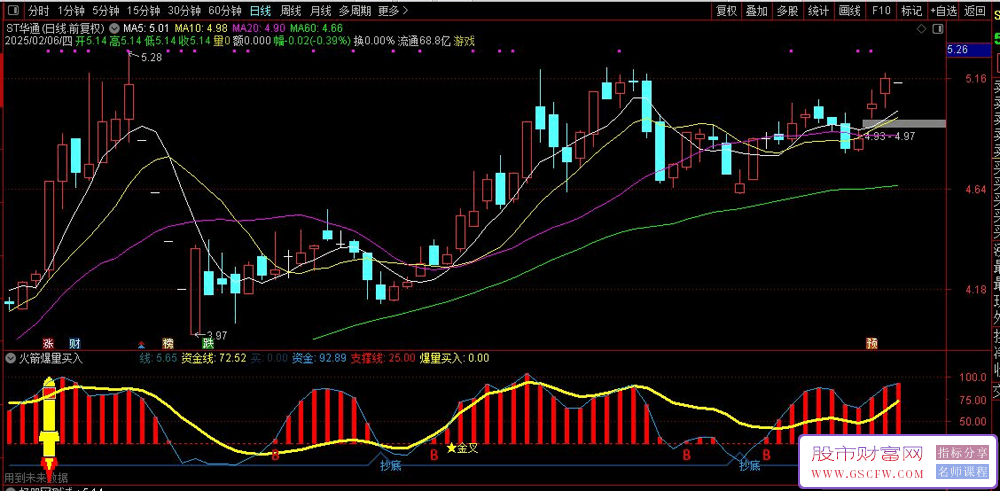Click the 5.28 high price annotation
The image size is (1000, 491).
[151, 58]
